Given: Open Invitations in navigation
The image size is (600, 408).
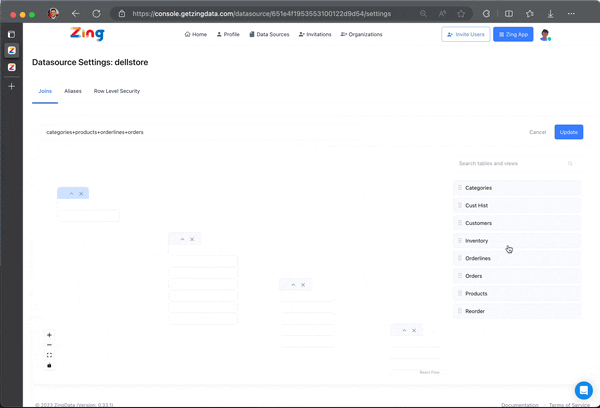Looking at the screenshot, I should pyautogui.click(x=315, y=34).
